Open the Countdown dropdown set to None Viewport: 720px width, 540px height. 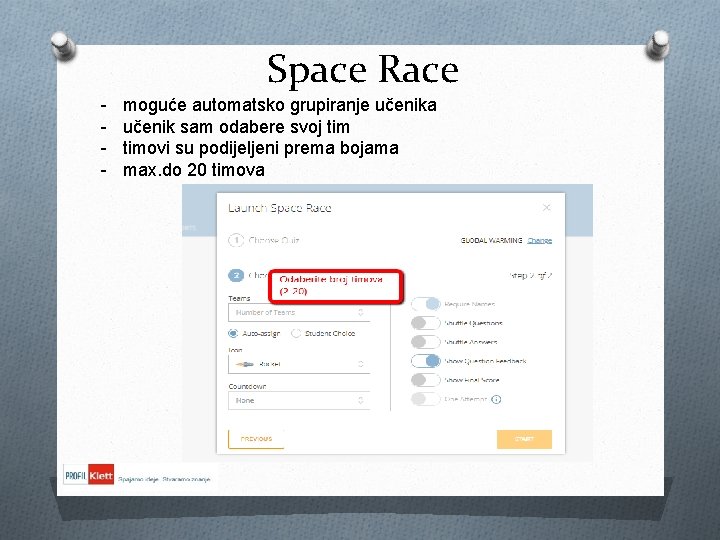point(299,400)
